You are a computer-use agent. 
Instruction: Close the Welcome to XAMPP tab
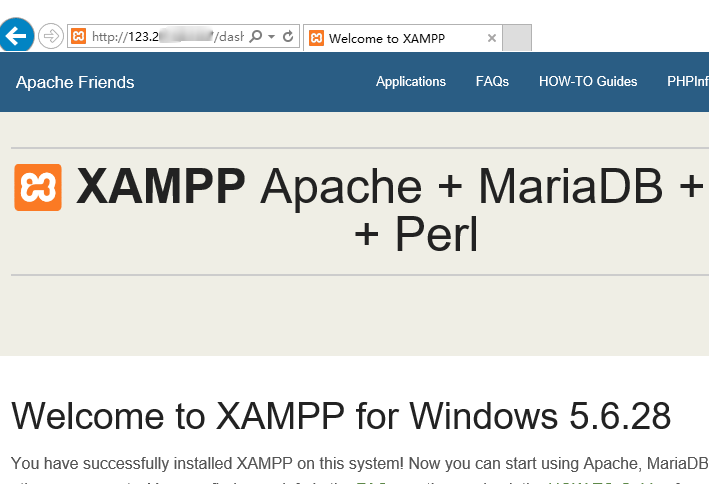click(x=492, y=38)
